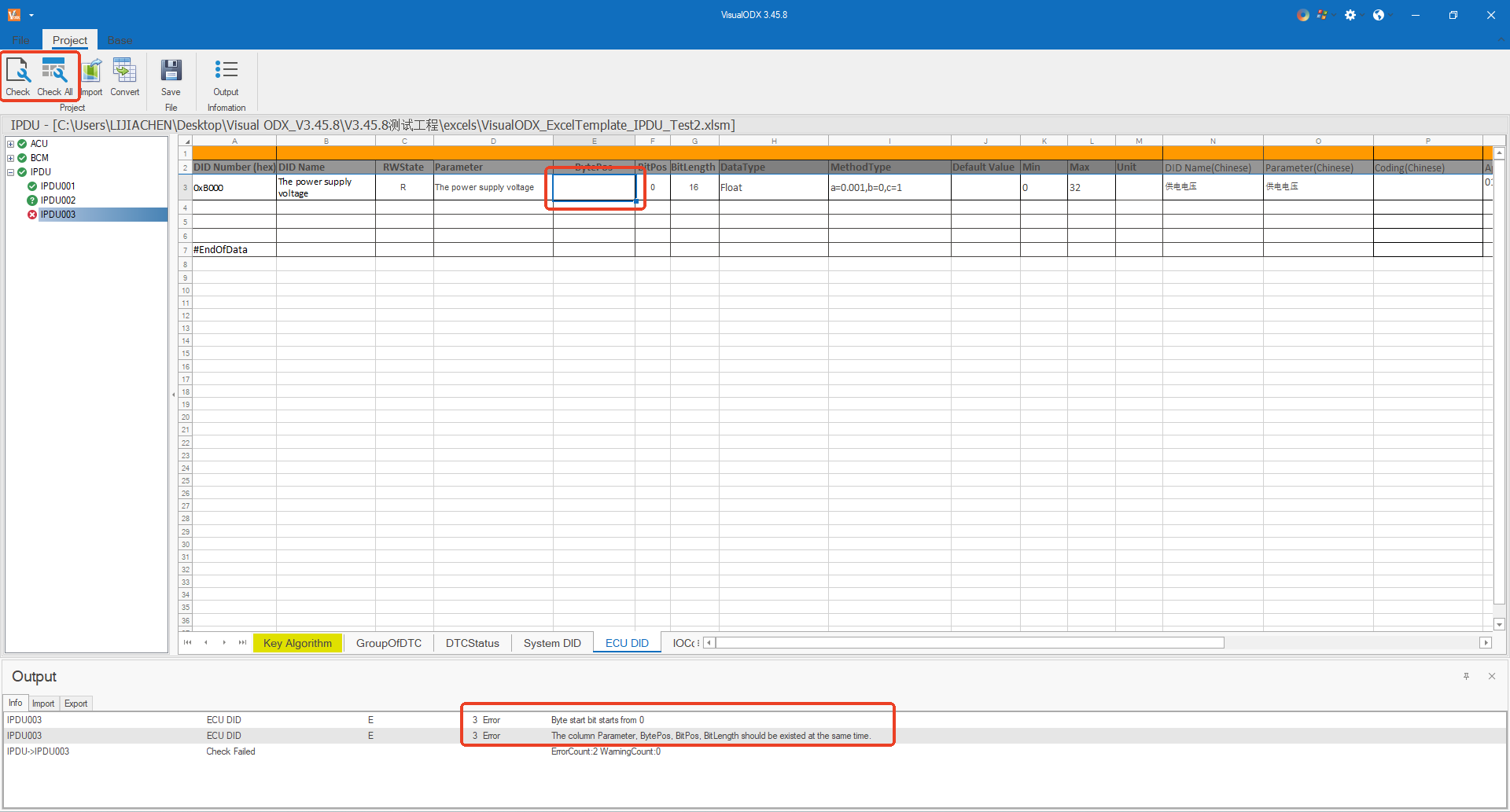Select IPDU001 in the tree
The height and width of the screenshot is (812, 1510).
coord(58,186)
